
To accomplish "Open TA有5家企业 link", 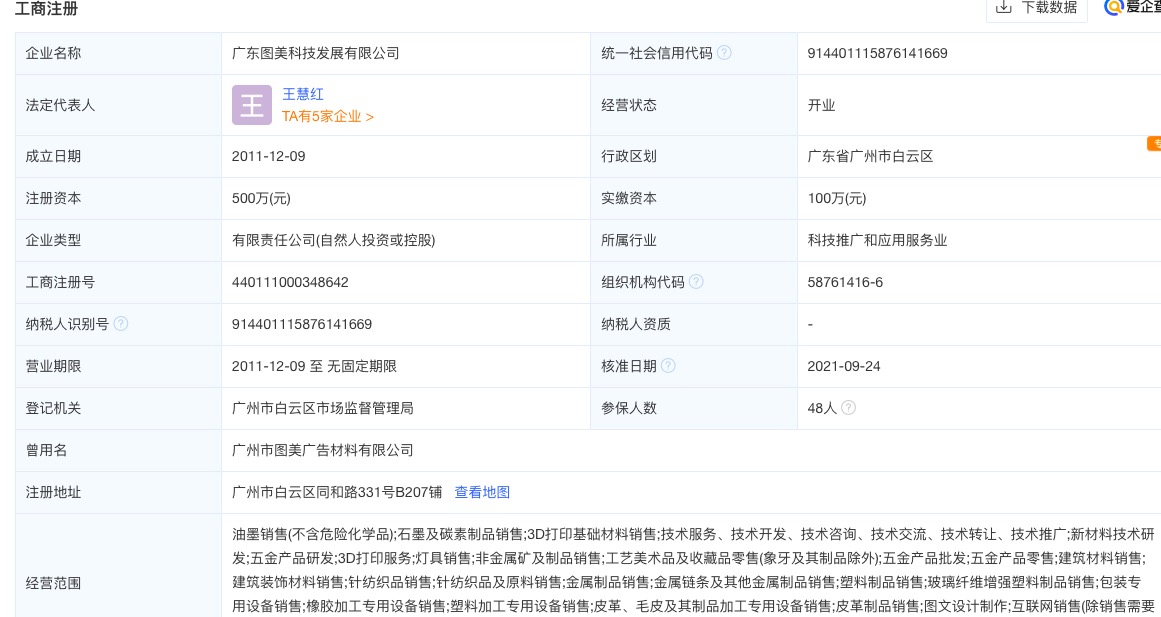I will click(x=327, y=116).
